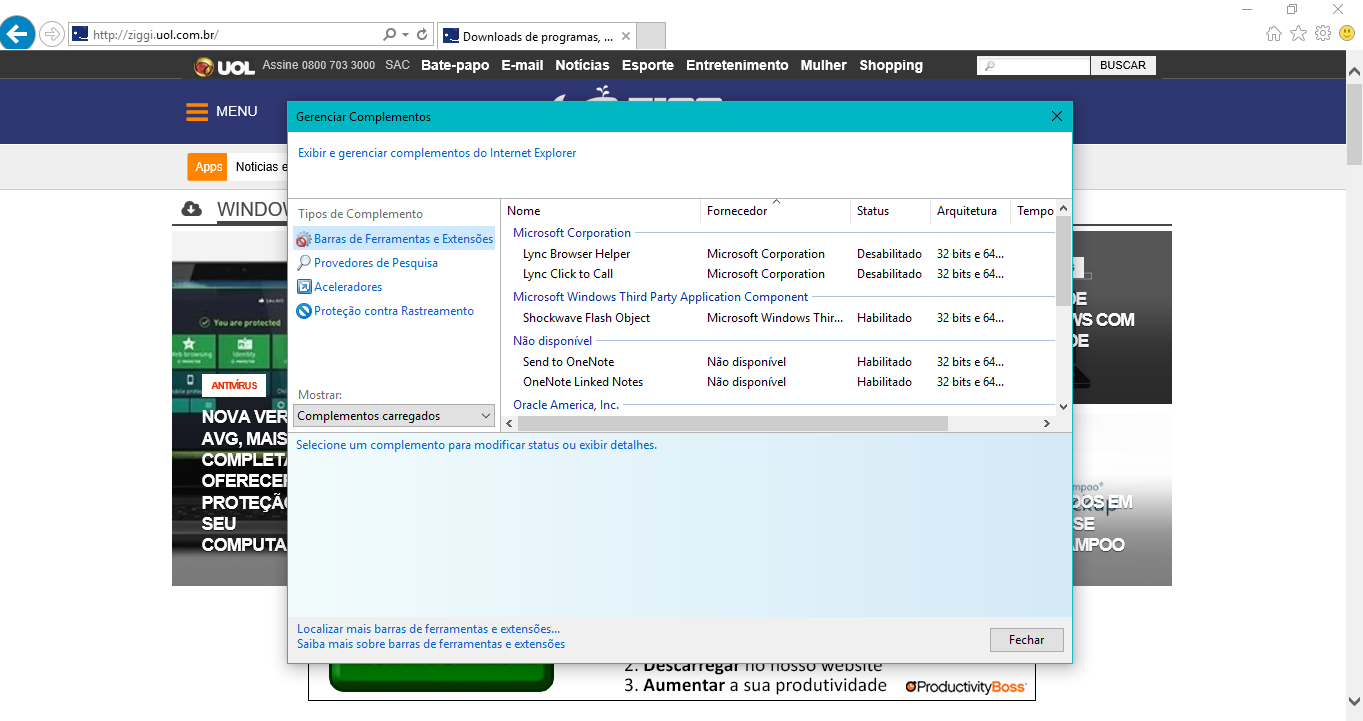Sort by the Nome column header

point(600,211)
